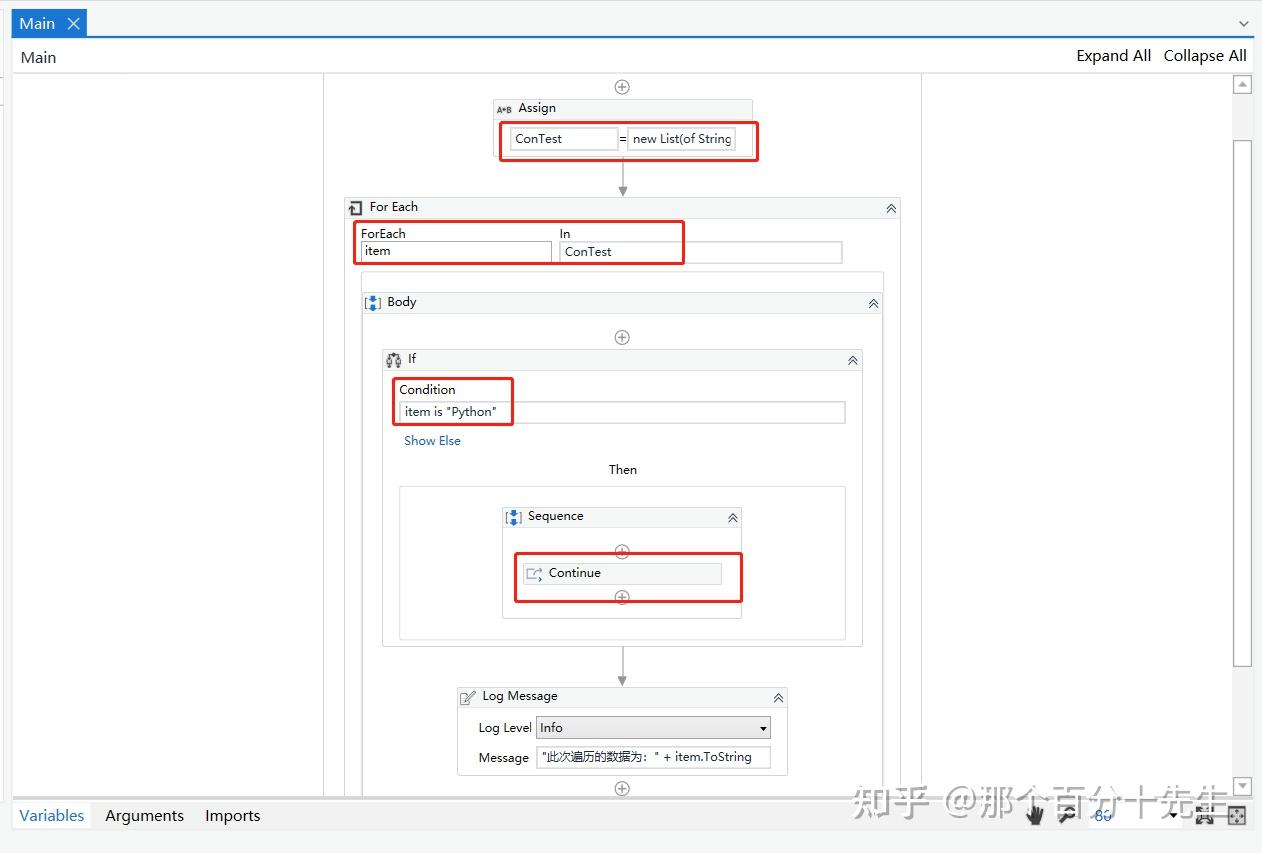Collapse the For Each activity

tap(890, 207)
